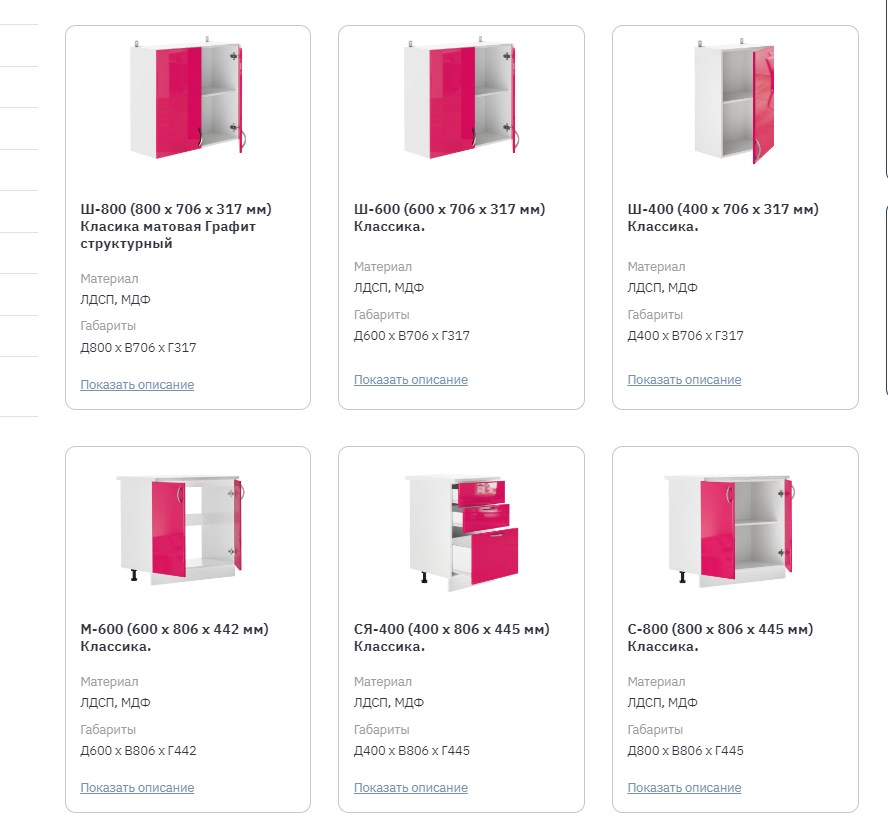This screenshot has height=829, width=888.
Task: Click the Ш-600 wall cabinet product image
Action: point(461,99)
